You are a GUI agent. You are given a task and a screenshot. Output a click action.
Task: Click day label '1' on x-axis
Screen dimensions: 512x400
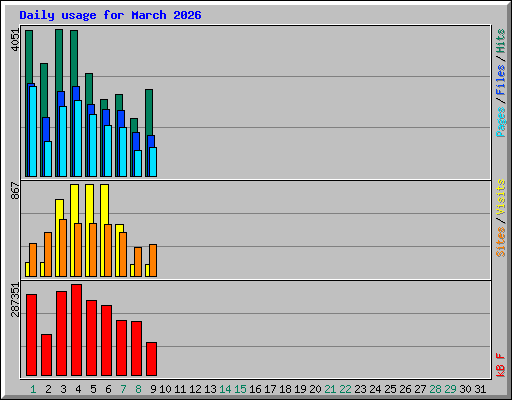coord(33,389)
